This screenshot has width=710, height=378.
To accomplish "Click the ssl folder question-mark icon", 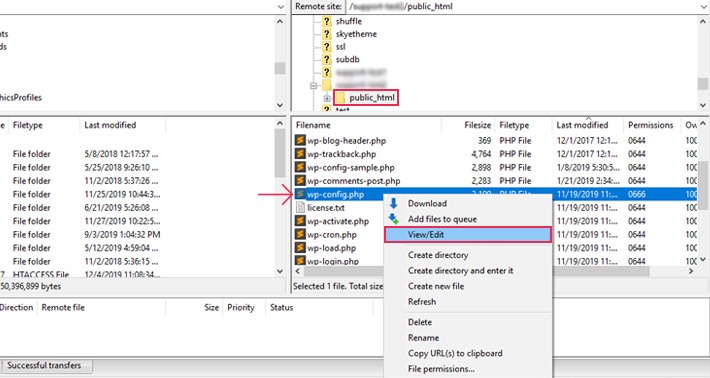I will click(x=327, y=46).
